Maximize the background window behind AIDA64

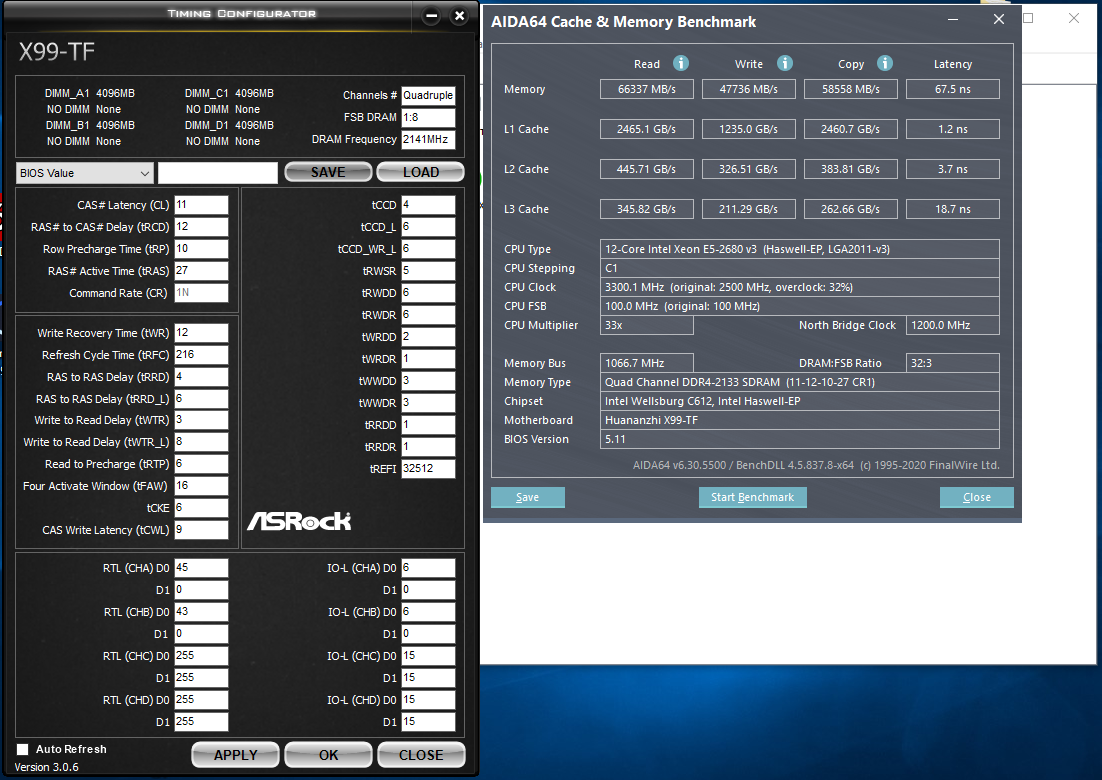[1028, 18]
